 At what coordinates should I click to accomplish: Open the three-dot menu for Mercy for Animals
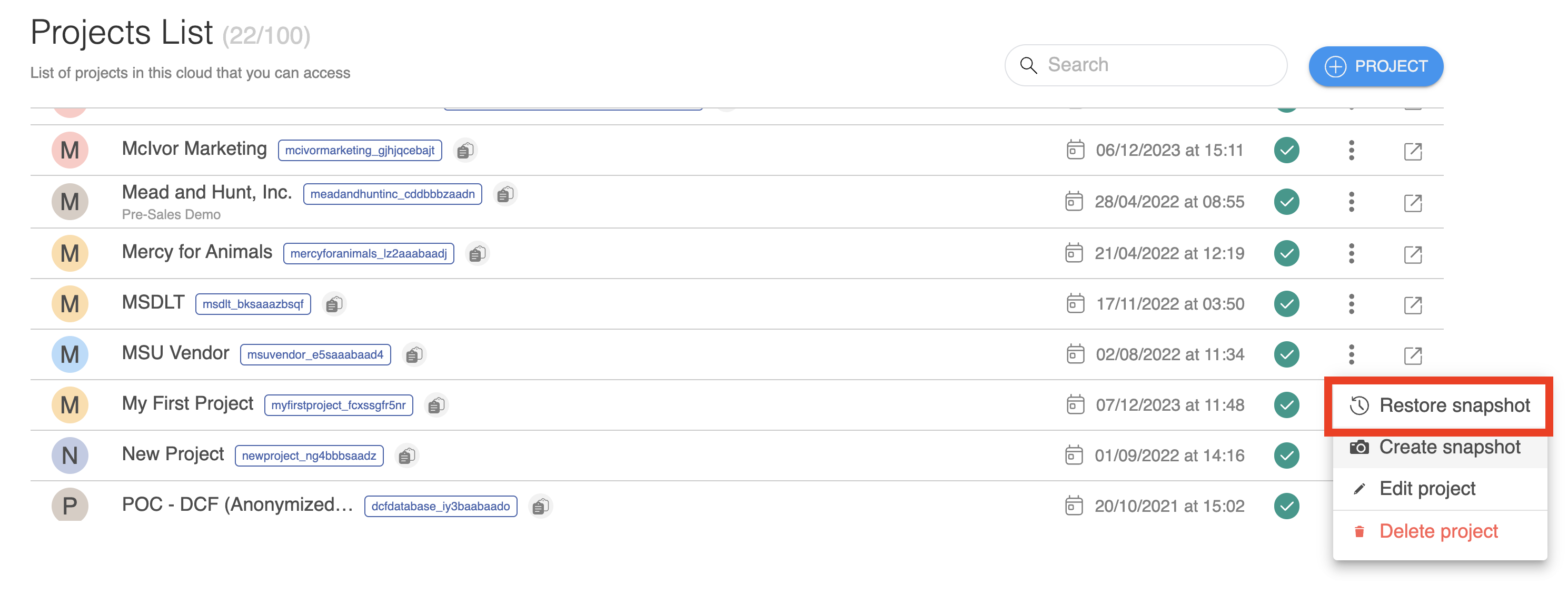point(1351,253)
